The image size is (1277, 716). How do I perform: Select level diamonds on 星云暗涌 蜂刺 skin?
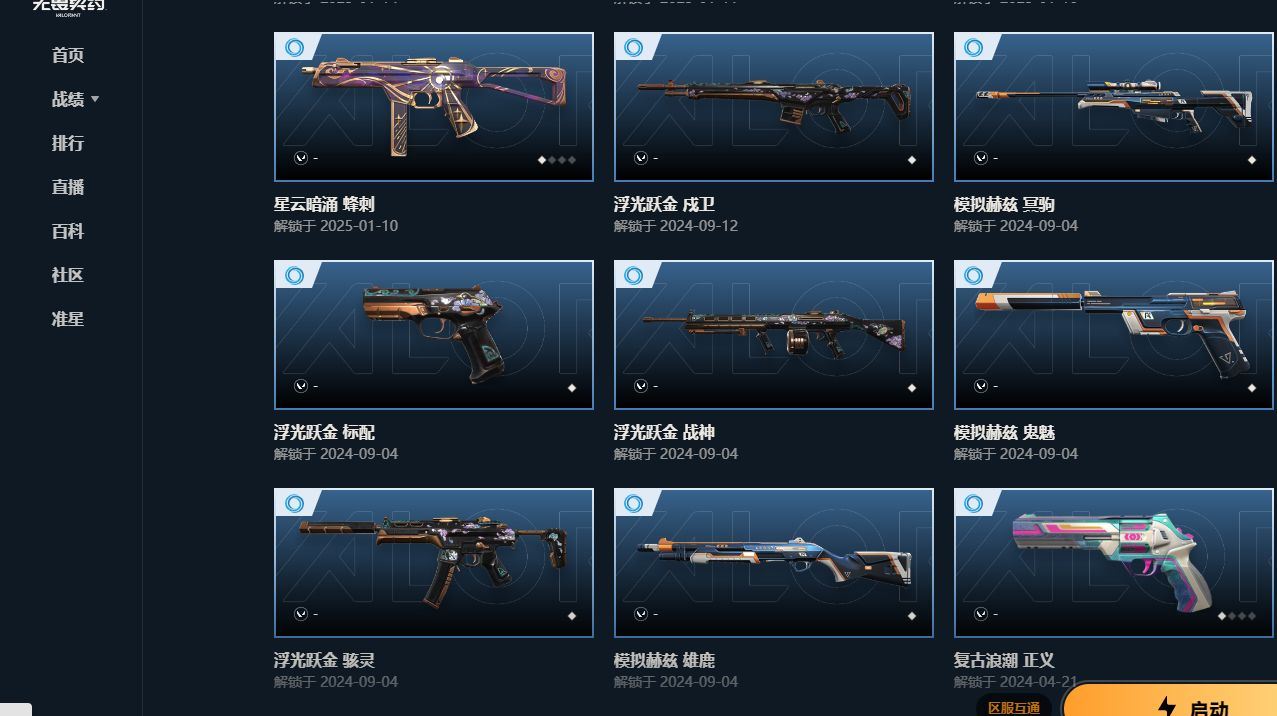click(557, 159)
